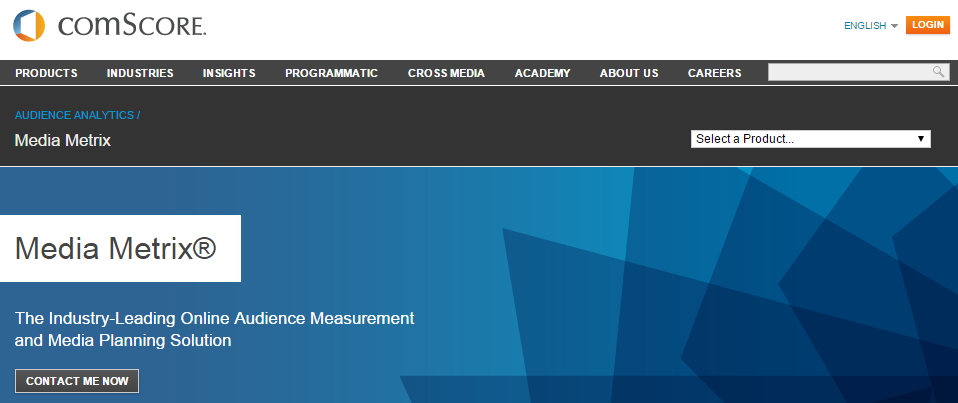The height and width of the screenshot is (403, 958).
Task: Expand the Select a Product dropdown
Action: [x=811, y=139]
